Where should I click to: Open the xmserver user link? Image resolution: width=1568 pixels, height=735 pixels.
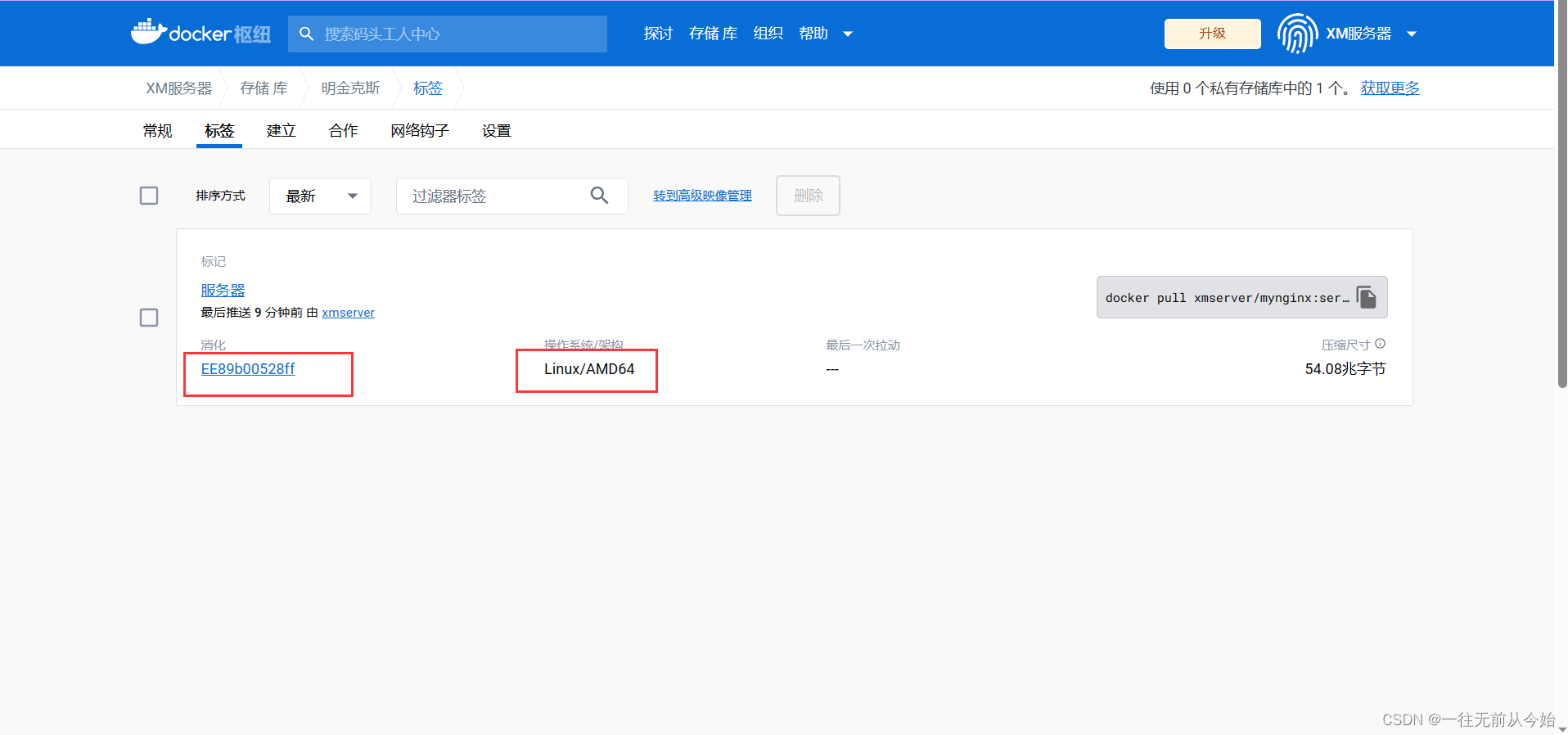click(348, 313)
